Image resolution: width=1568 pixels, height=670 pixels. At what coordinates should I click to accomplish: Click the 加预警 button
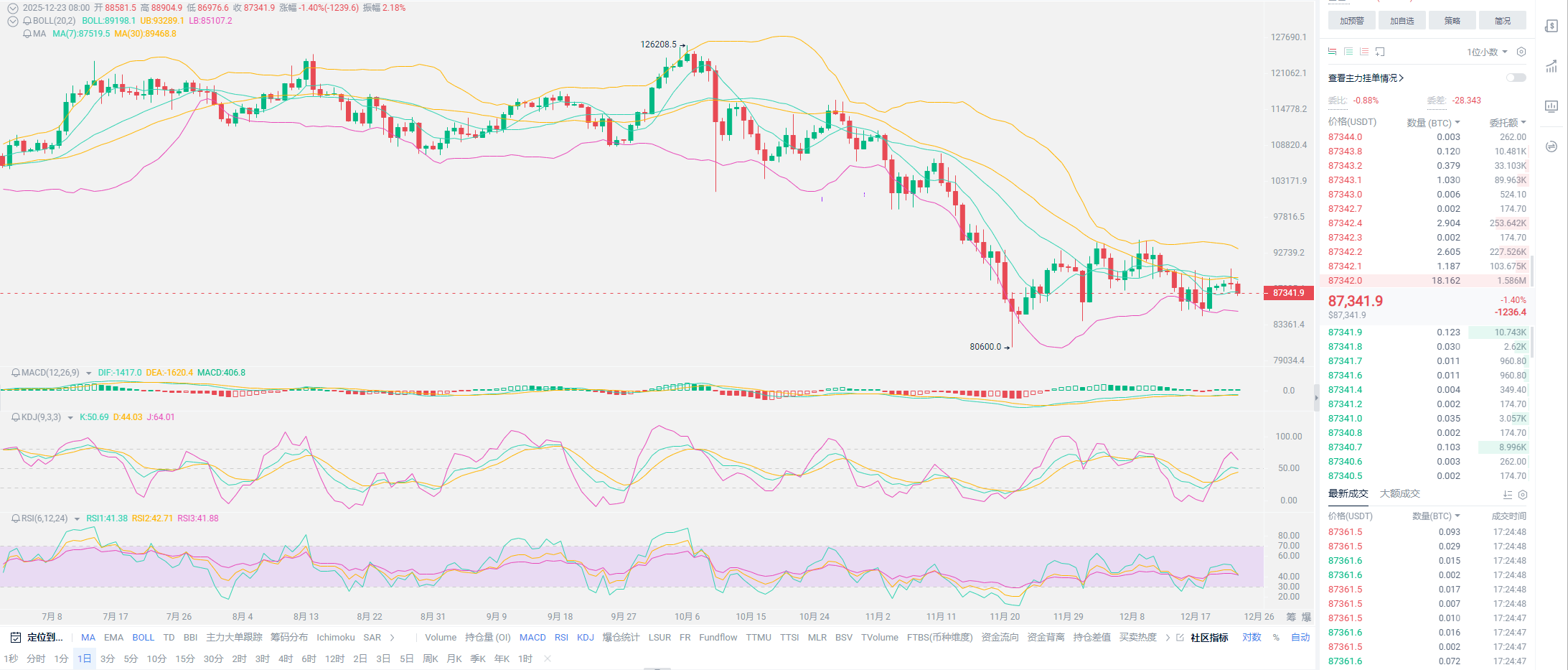(x=1351, y=21)
